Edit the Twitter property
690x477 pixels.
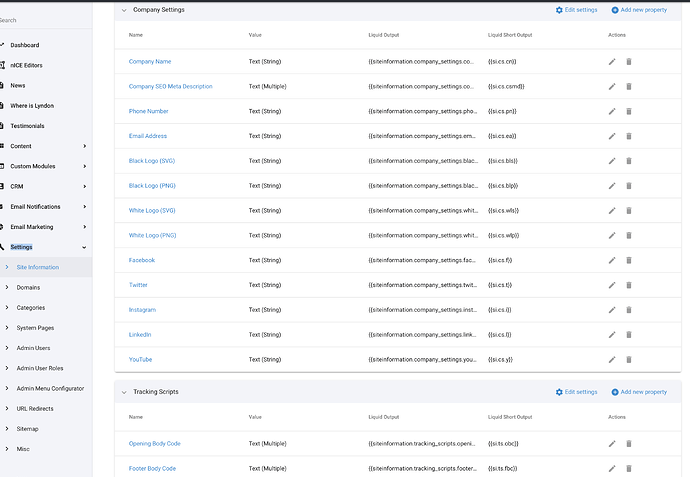612,285
